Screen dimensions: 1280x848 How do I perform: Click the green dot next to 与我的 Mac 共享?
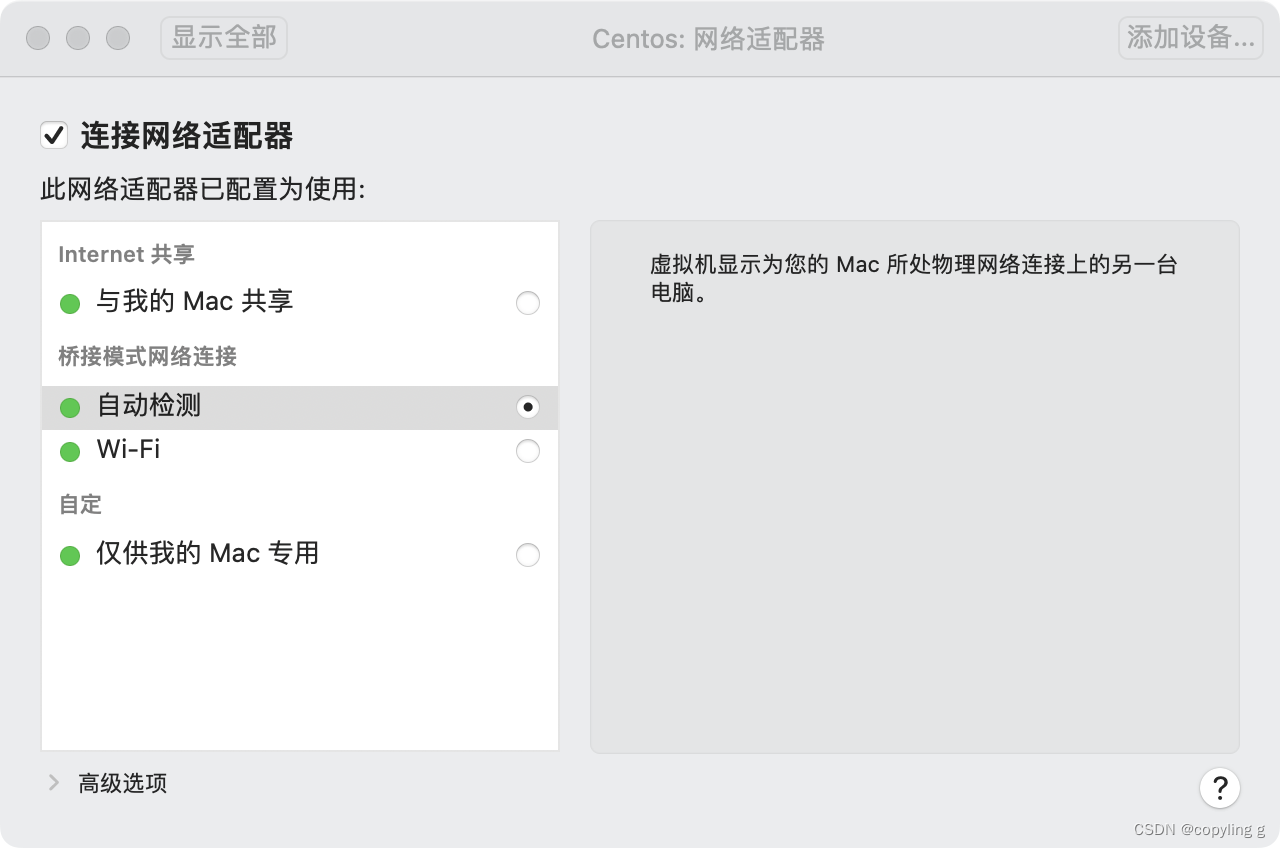click(70, 303)
